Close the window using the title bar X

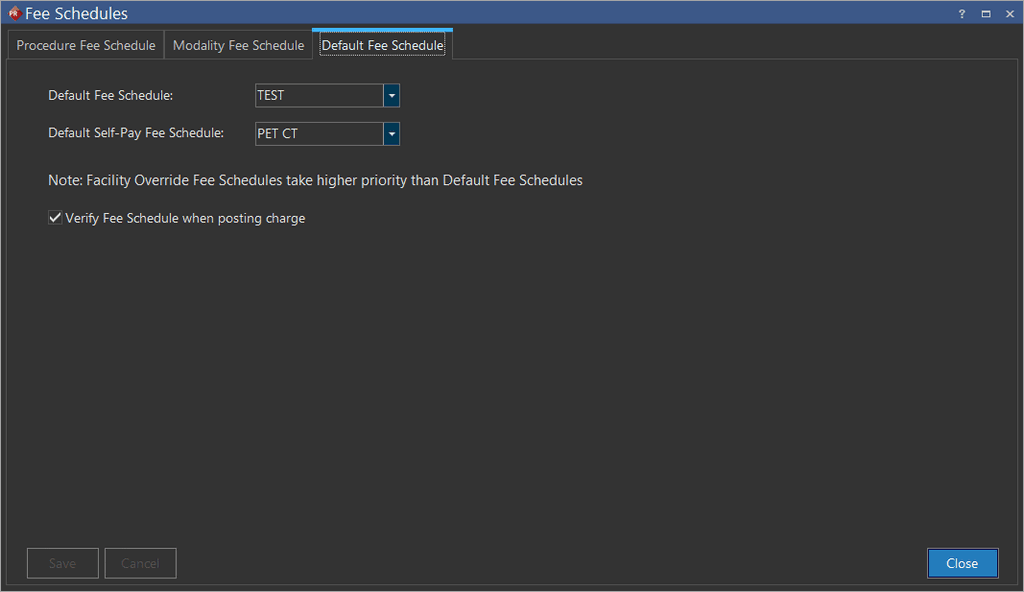(x=1008, y=14)
